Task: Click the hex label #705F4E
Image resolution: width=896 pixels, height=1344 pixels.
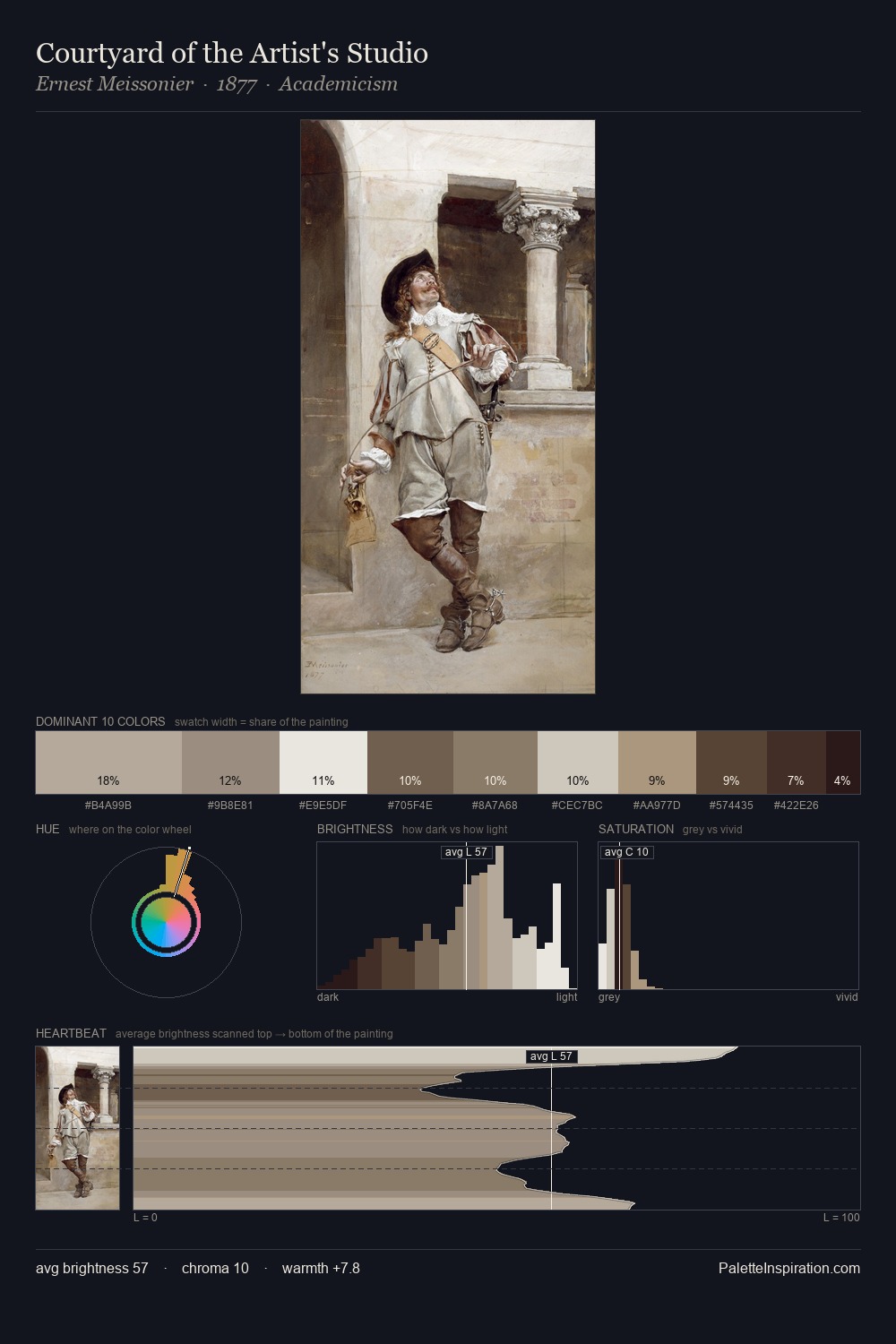Action: [410, 806]
